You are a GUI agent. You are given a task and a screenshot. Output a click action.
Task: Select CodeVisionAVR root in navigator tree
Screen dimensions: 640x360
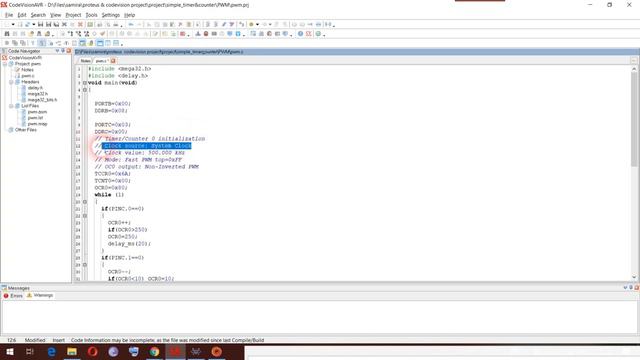(x=25, y=58)
